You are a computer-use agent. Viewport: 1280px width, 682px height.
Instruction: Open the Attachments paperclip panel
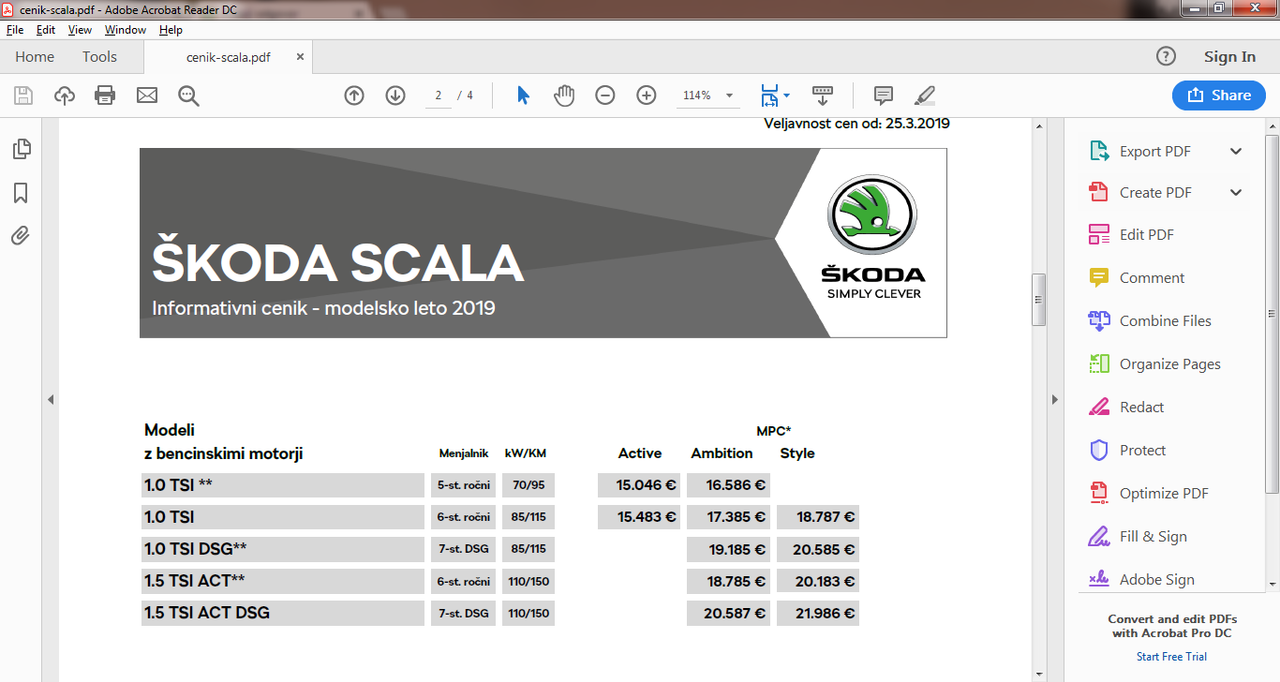coord(21,236)
